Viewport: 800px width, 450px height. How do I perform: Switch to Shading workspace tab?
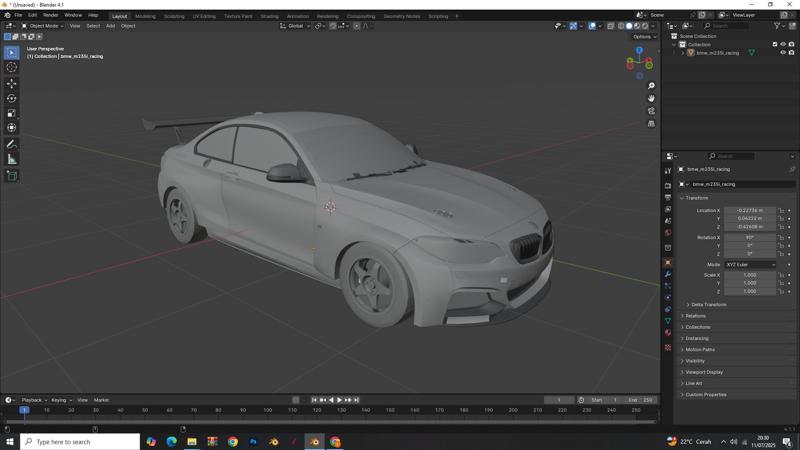[x=269, y=16]
